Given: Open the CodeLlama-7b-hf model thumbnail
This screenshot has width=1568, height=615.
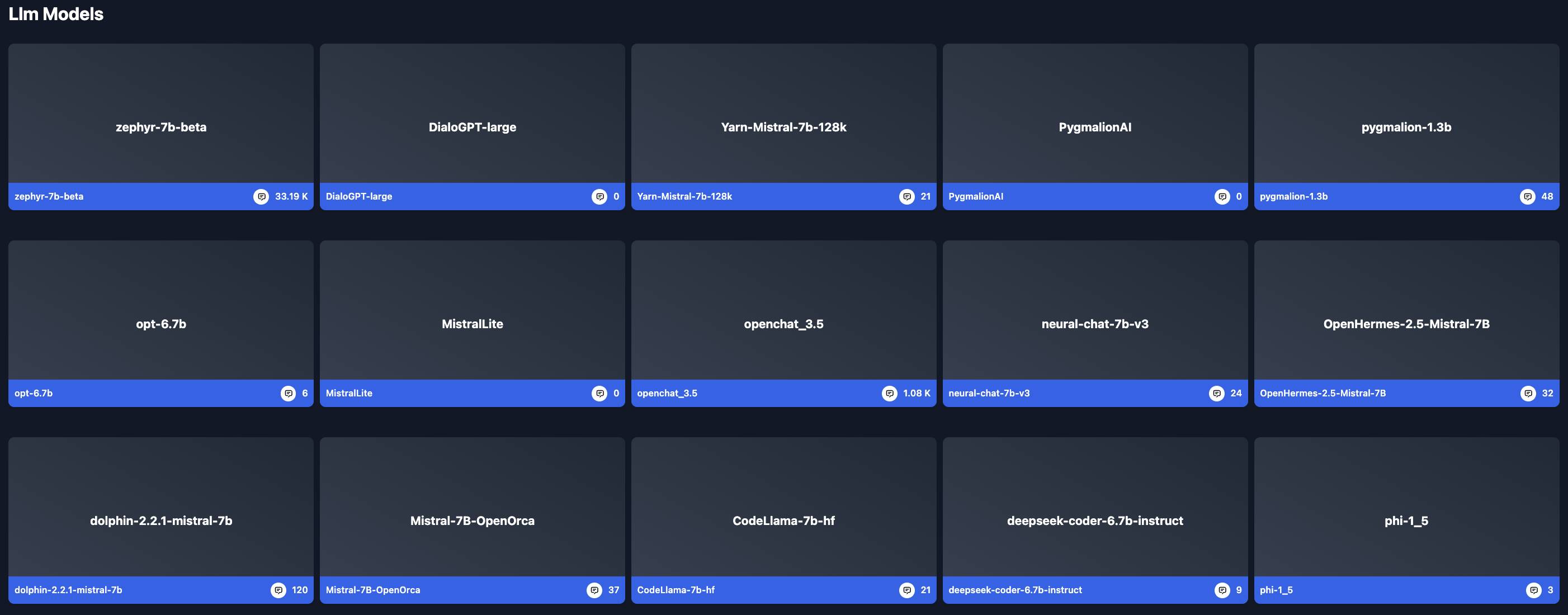Looking at the screenshot, I should [784, 507].
